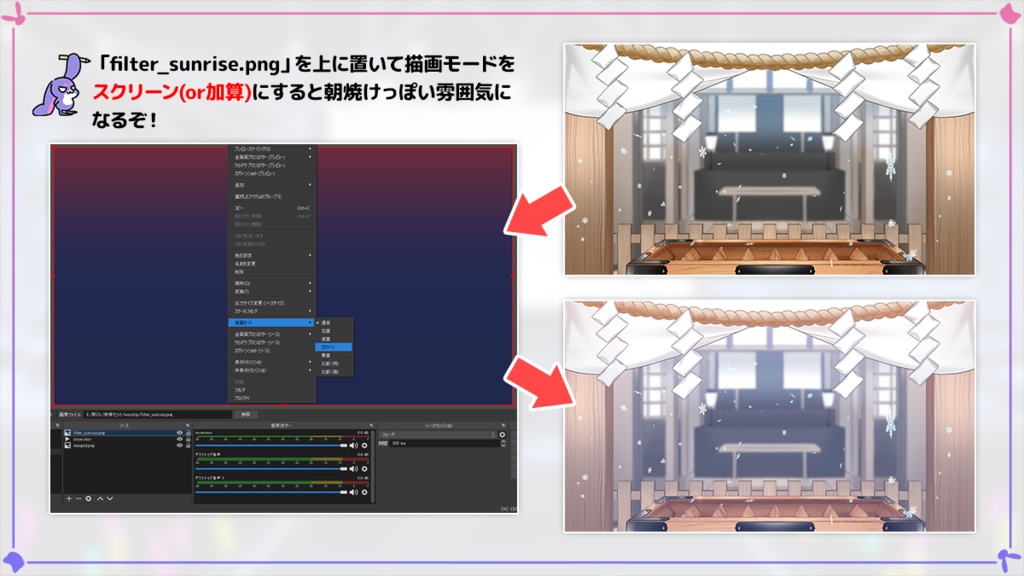Adjust the snow.mov volume slider
This screenshot has width=1024, height=576.
click(271, 445)
